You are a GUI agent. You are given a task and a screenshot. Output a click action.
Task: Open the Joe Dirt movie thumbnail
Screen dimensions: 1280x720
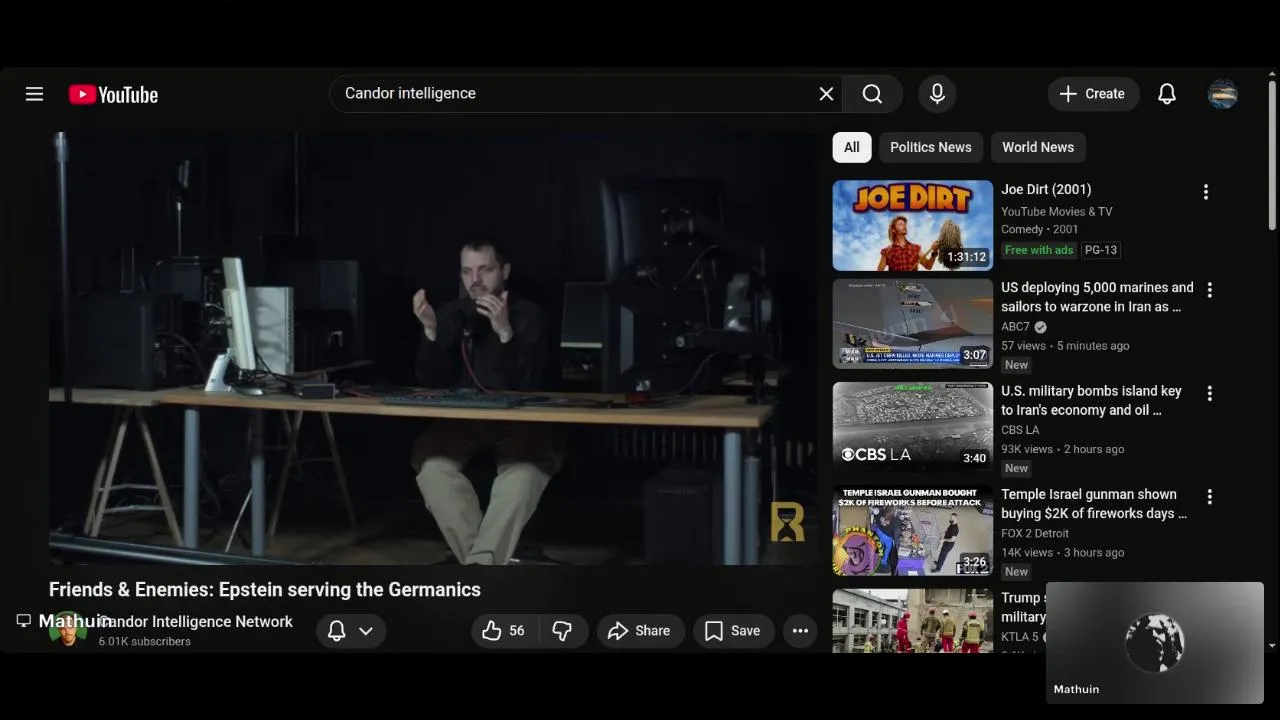(913, 225)
